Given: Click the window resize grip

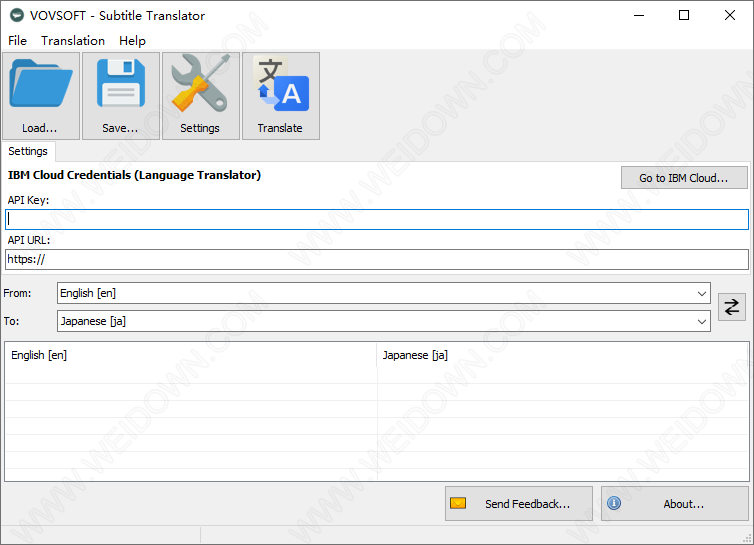Looking at the screenshot, I should pos(747,539).
